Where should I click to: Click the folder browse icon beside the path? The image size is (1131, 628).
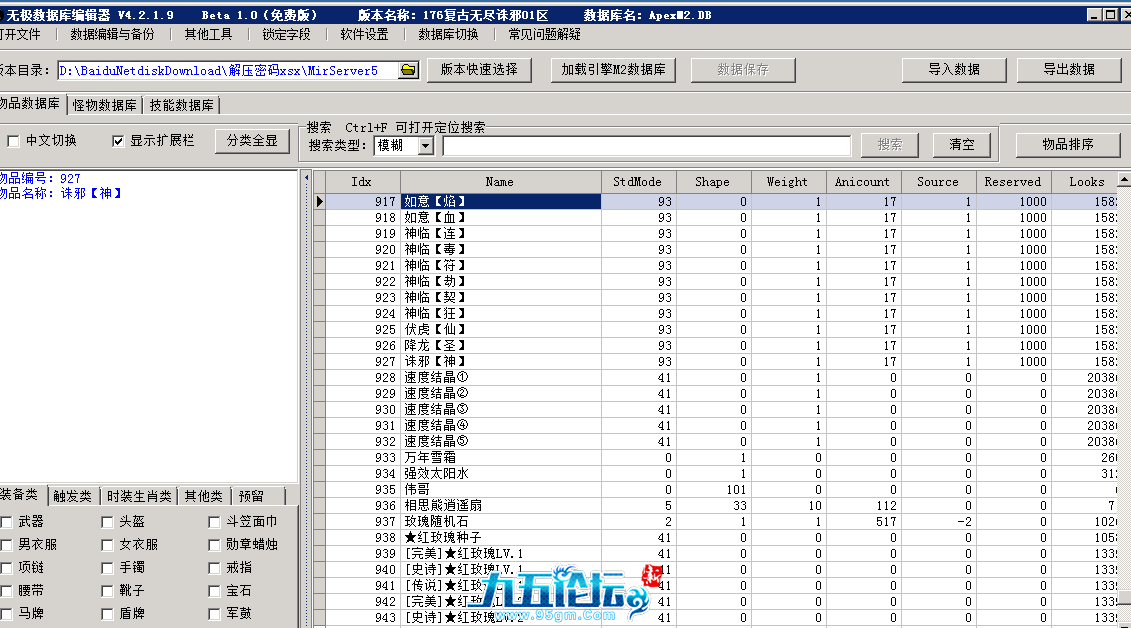tap(408, 70)
